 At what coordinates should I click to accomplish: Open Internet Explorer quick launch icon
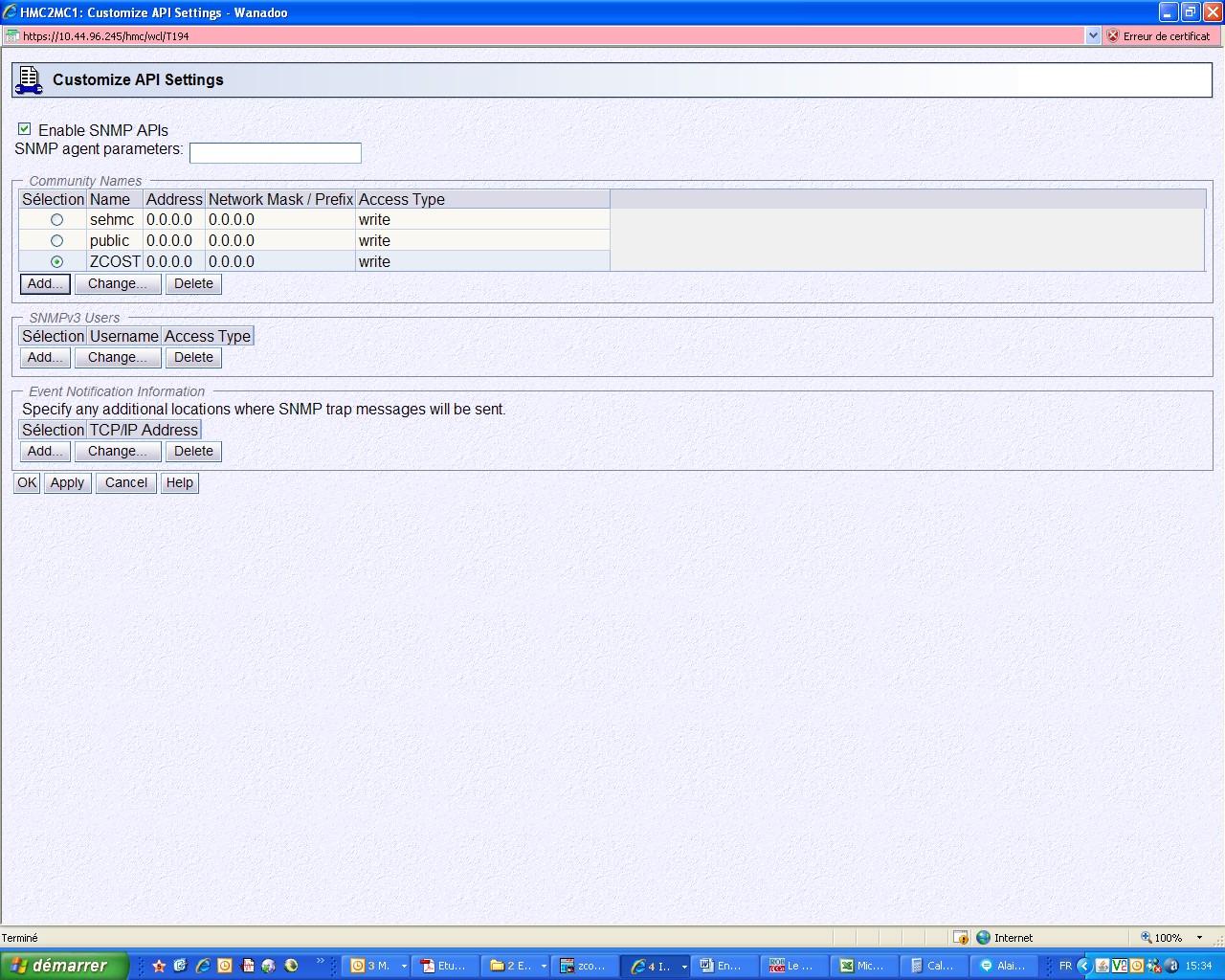pyautogui.click(x=203, y=966)
